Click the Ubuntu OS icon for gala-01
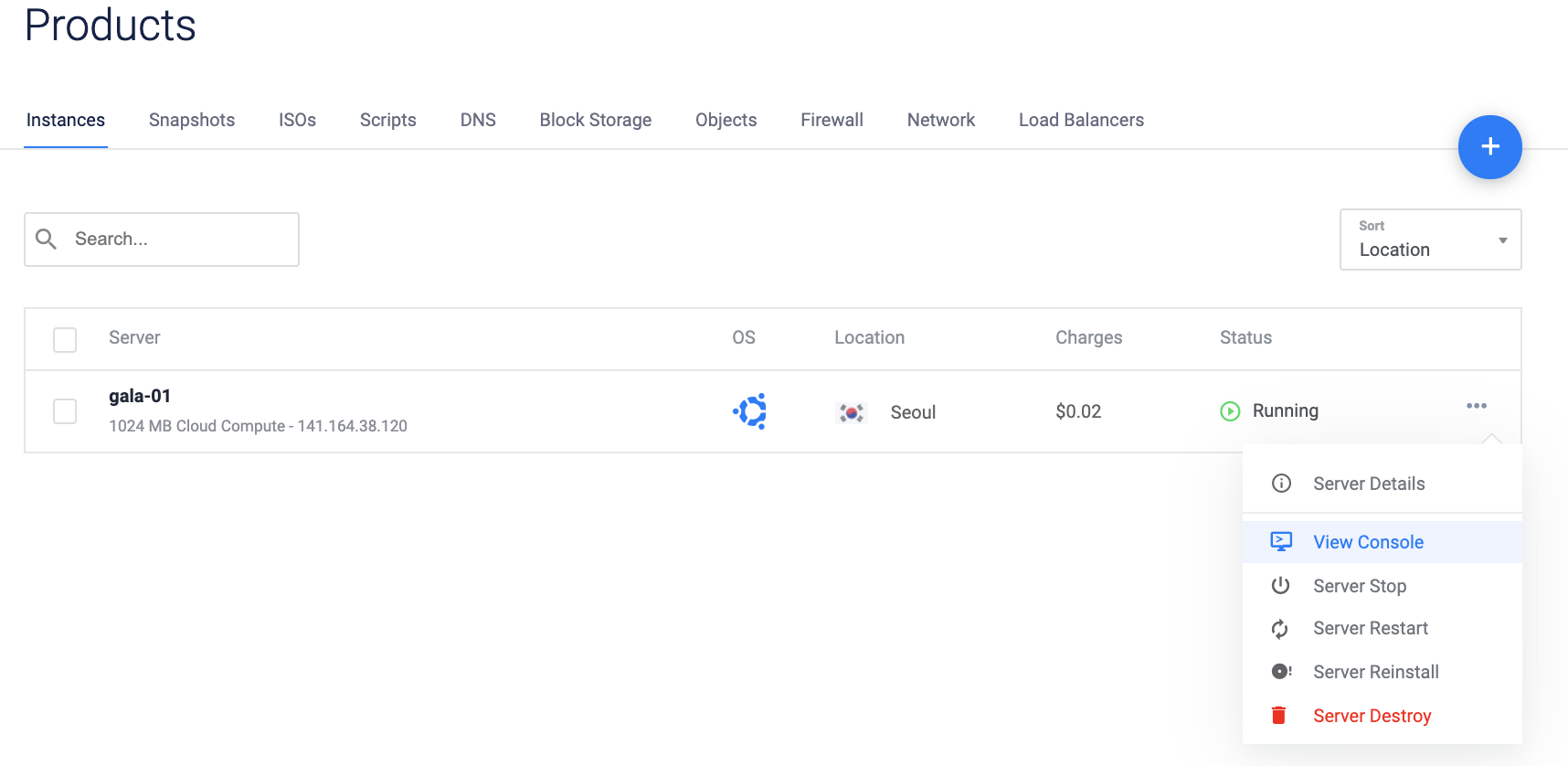Screen dimensions: 1568x766 click(x=750, y=411)
